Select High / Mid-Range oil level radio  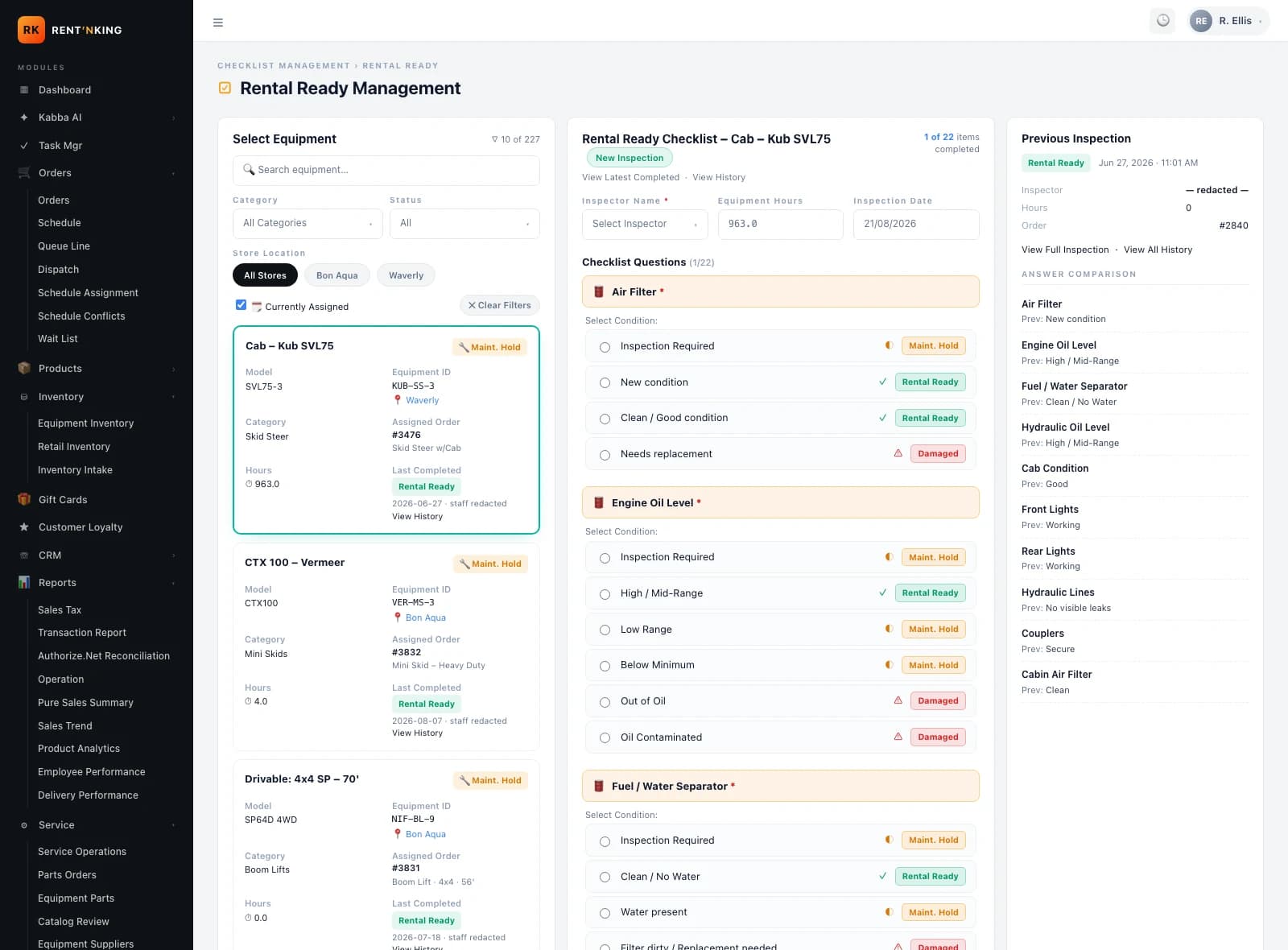605,594
